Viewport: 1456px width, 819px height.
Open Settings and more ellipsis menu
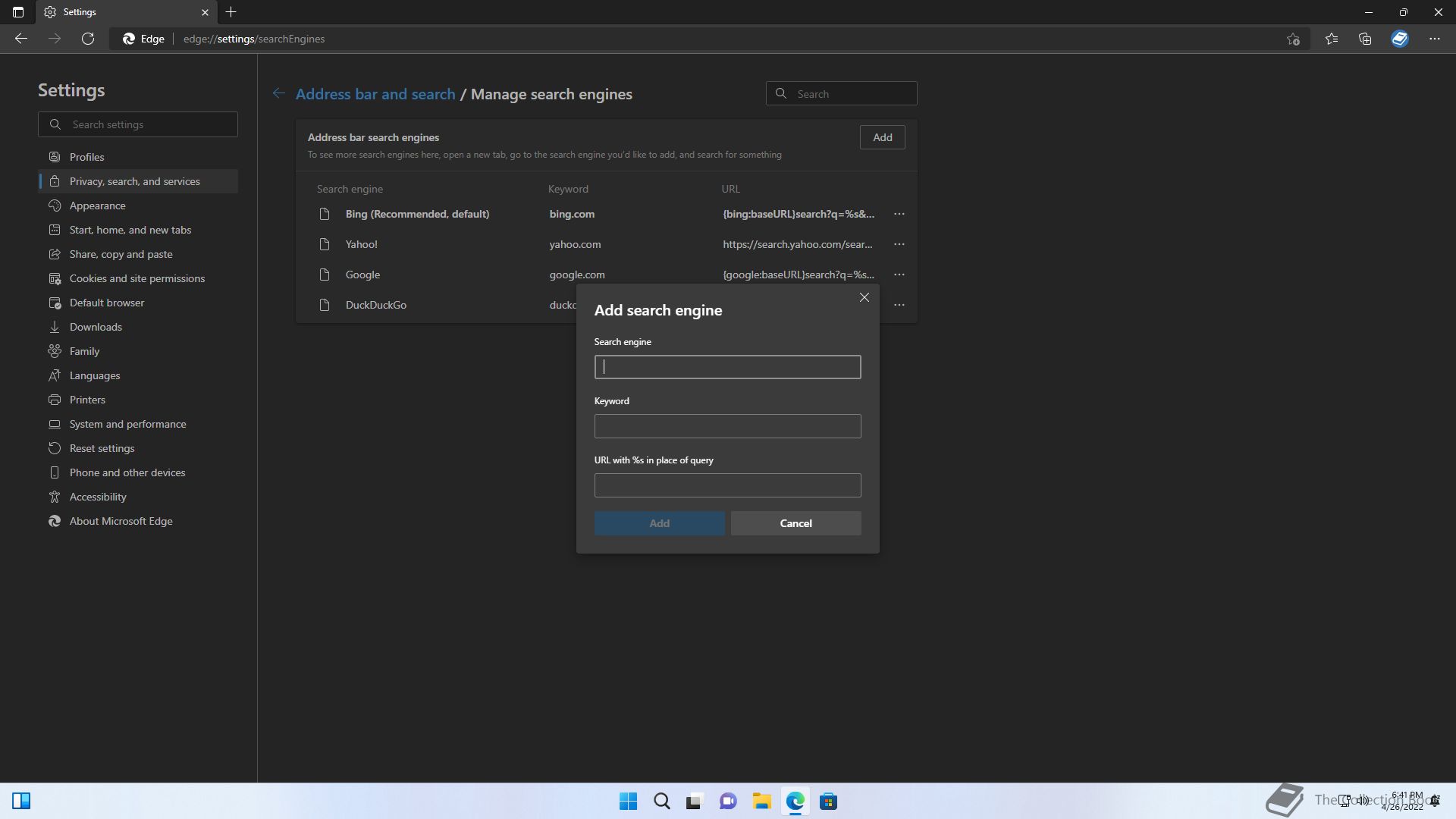pyautogui.click(x=1435, y=39)
